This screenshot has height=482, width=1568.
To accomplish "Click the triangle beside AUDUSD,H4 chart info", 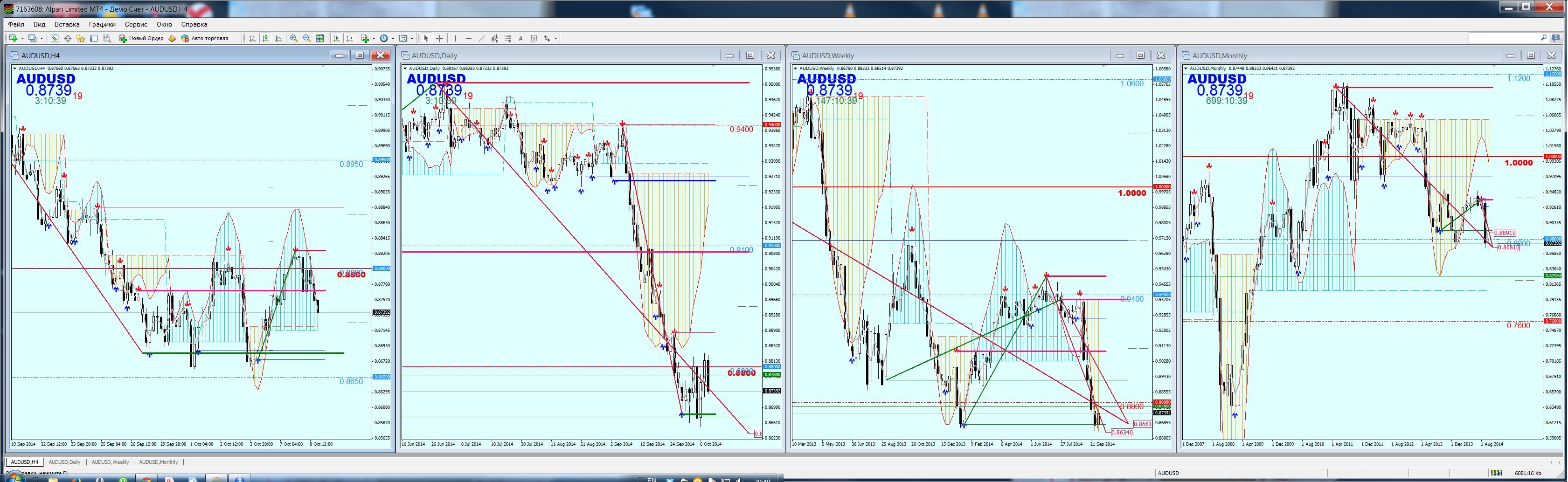I will click(x=15, y=68).
